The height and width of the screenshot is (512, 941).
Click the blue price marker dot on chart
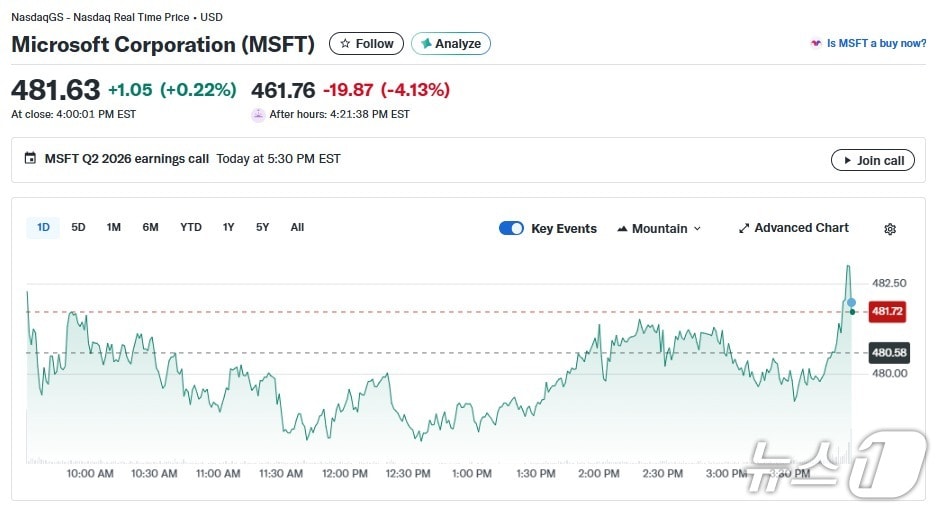coord(851,302)
